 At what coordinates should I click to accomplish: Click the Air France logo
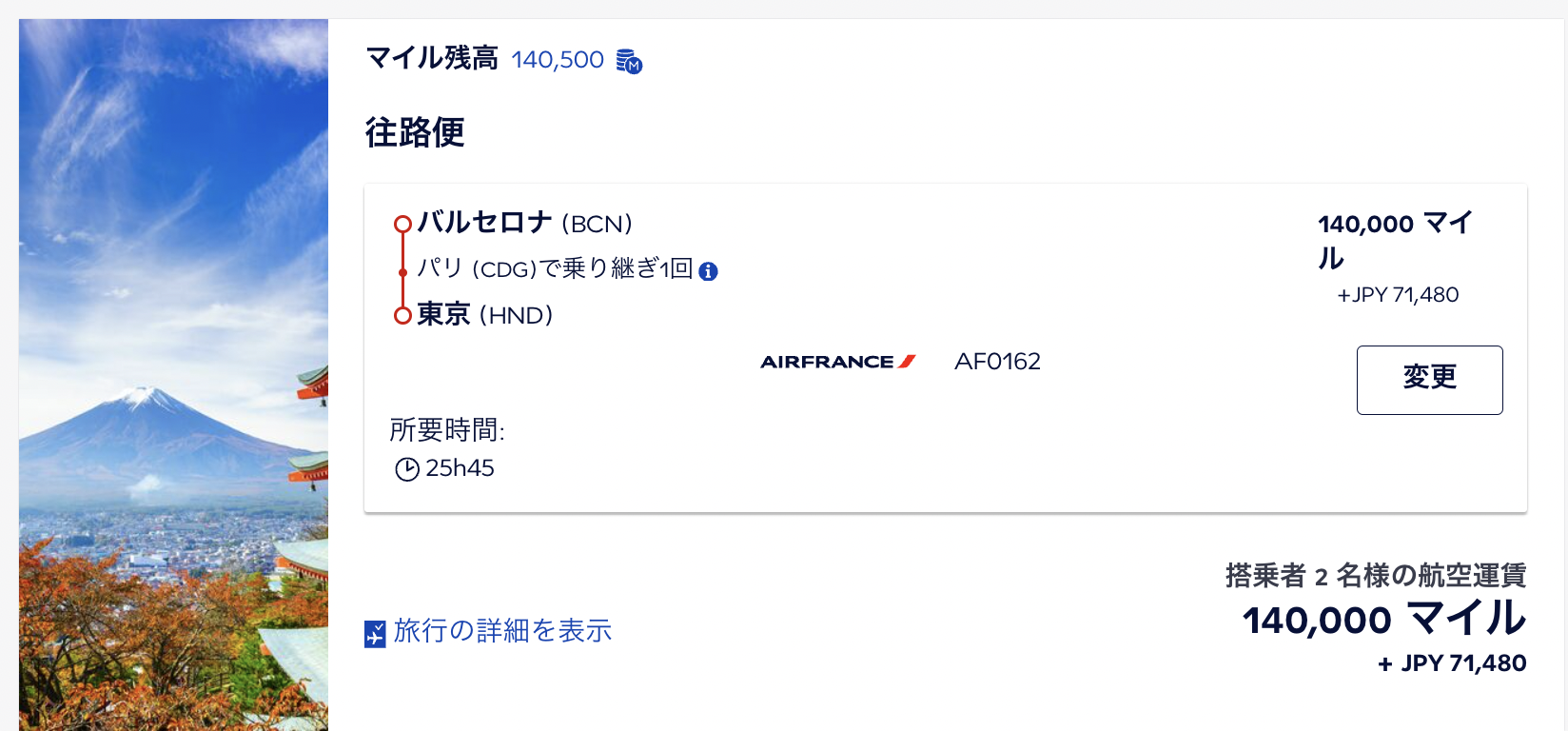click(x=837, y=362)
